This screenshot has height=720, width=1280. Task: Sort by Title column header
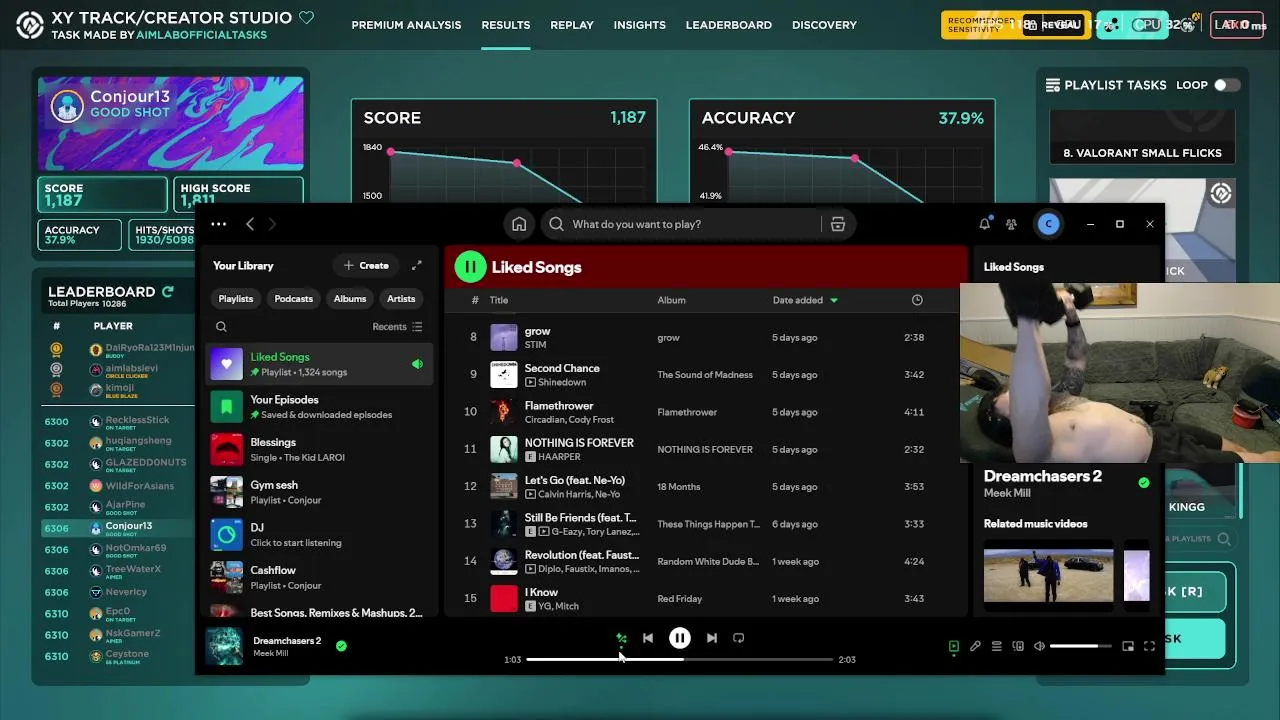[499, 300]
